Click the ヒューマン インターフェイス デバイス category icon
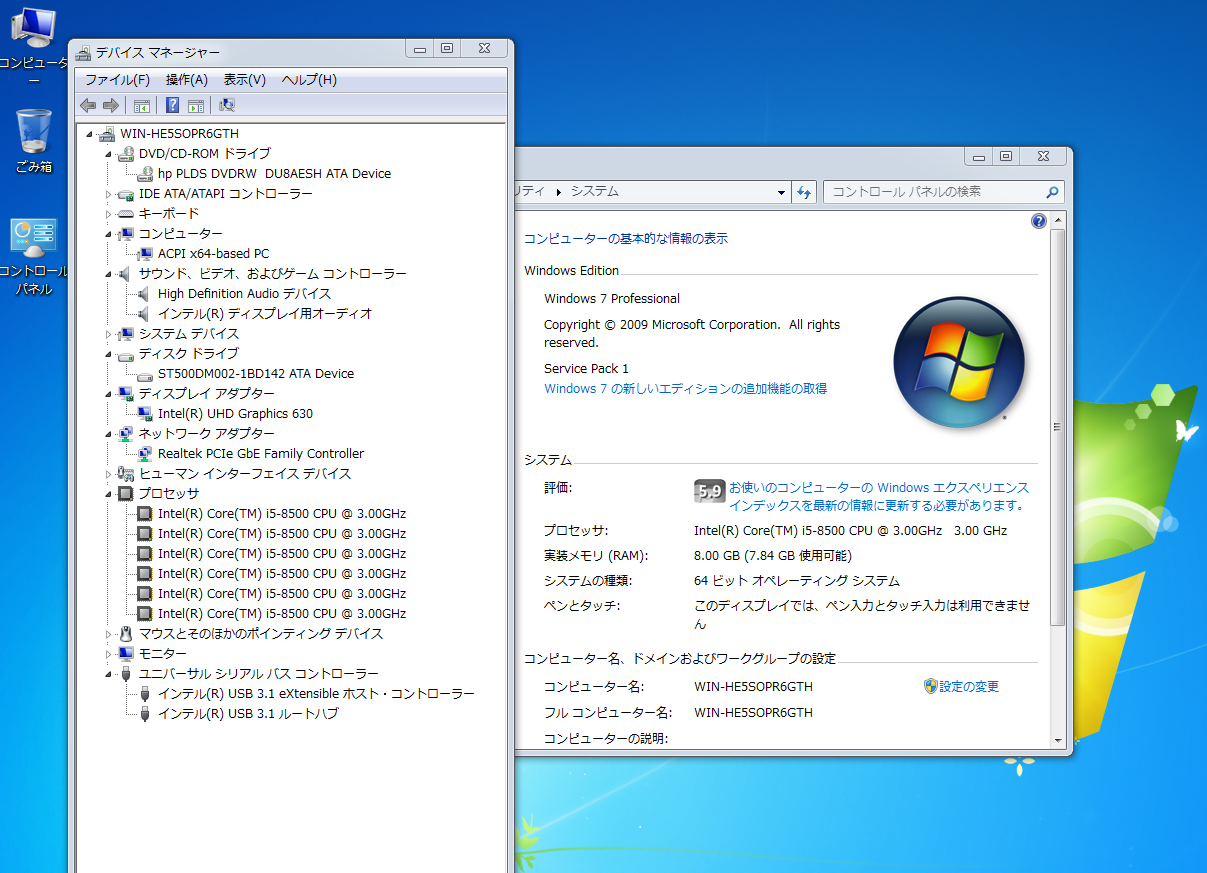 (125, 474)
